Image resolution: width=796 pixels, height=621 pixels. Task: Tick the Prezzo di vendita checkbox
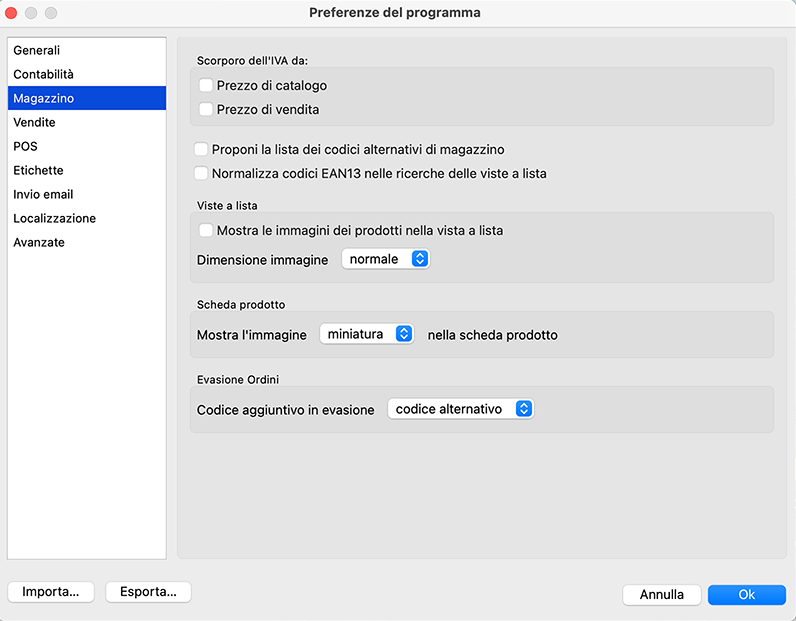(206, 110)
